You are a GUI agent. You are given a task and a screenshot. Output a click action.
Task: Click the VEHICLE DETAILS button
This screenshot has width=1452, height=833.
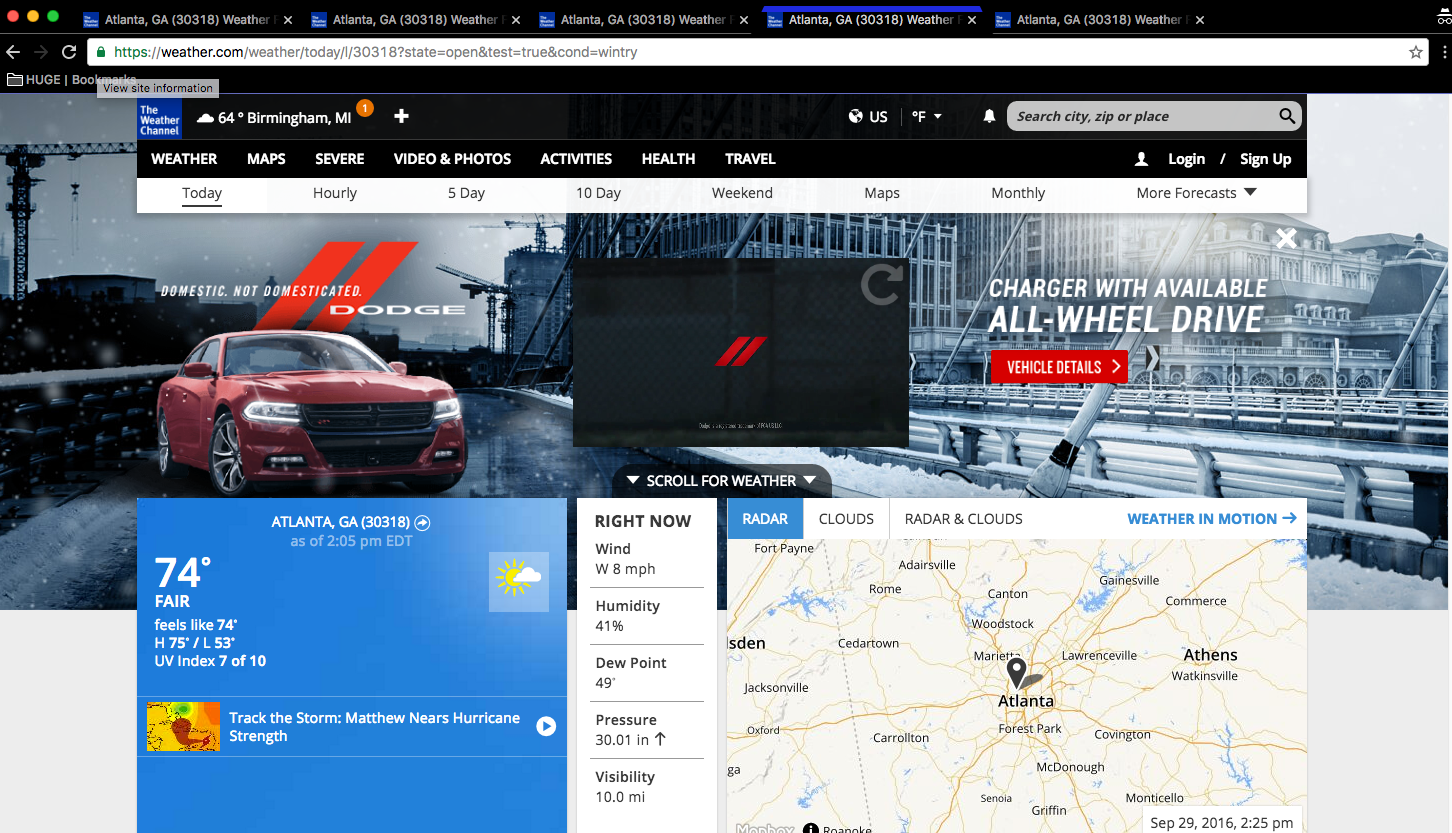coord(1059,367)
